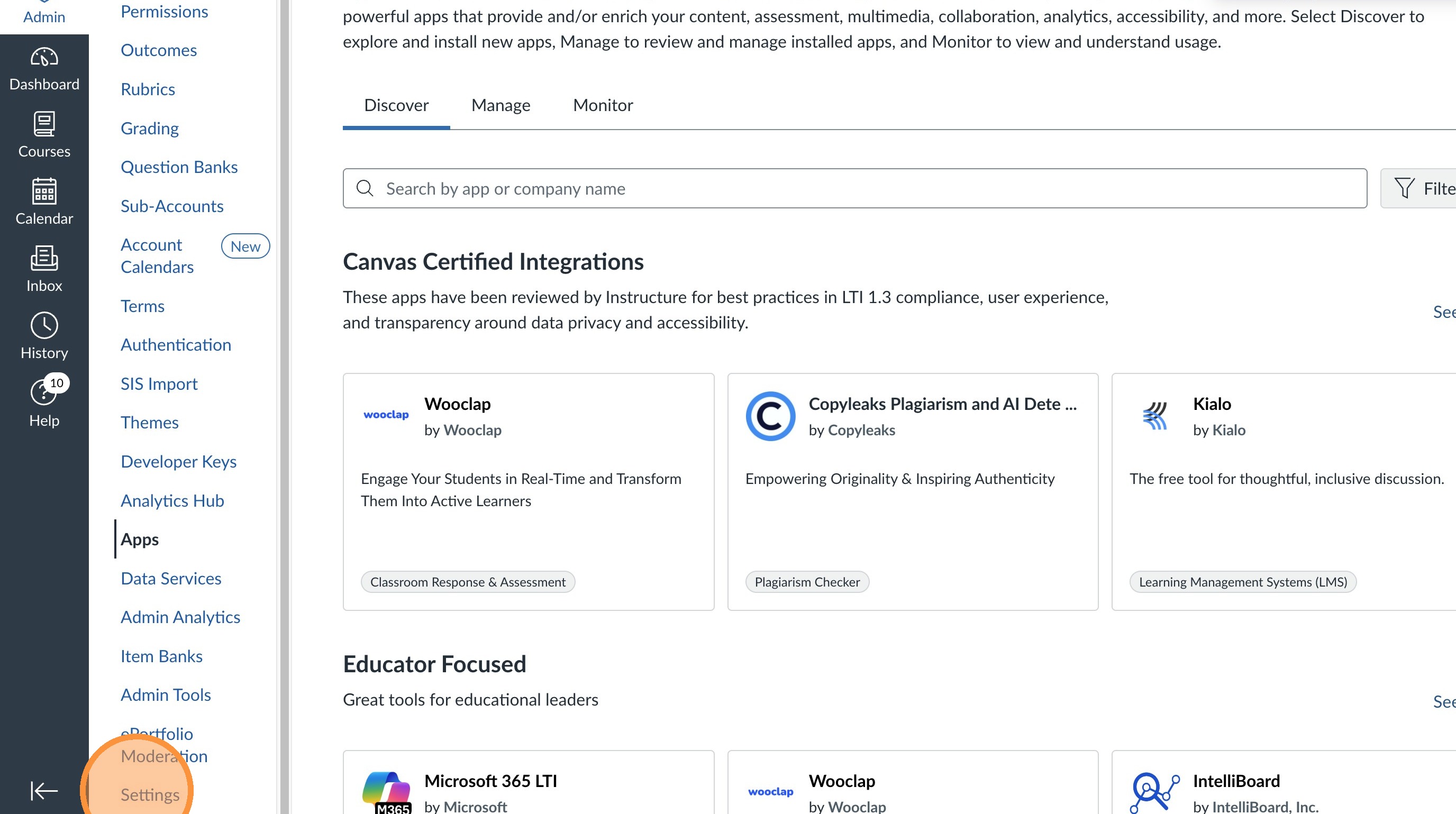The image size is (1456, 814).
Task: Click the Wooclap logo in Certified Integrations
Action: [386, 415]
